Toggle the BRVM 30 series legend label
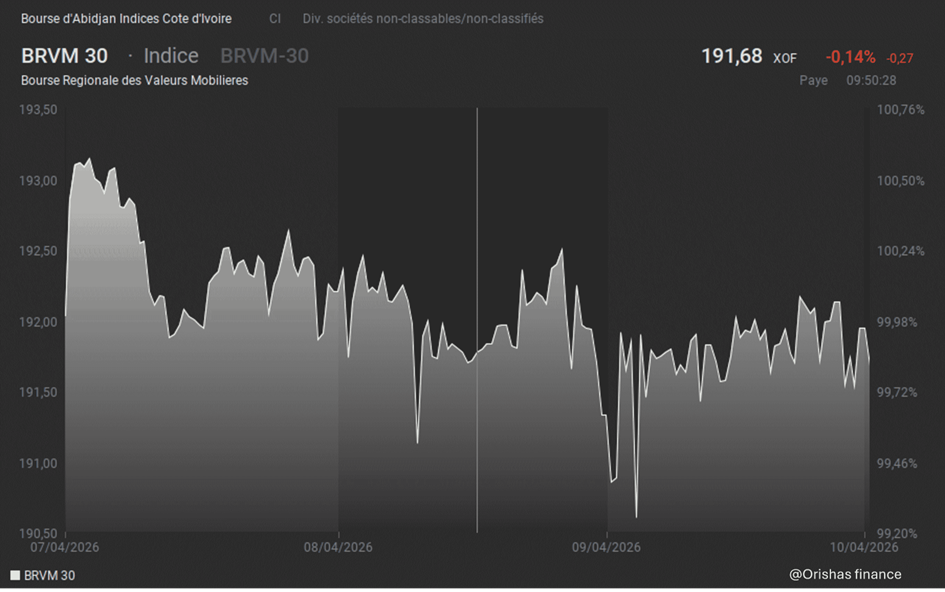The width and height of the screenshot is (945, 592). tap(49, 576)
